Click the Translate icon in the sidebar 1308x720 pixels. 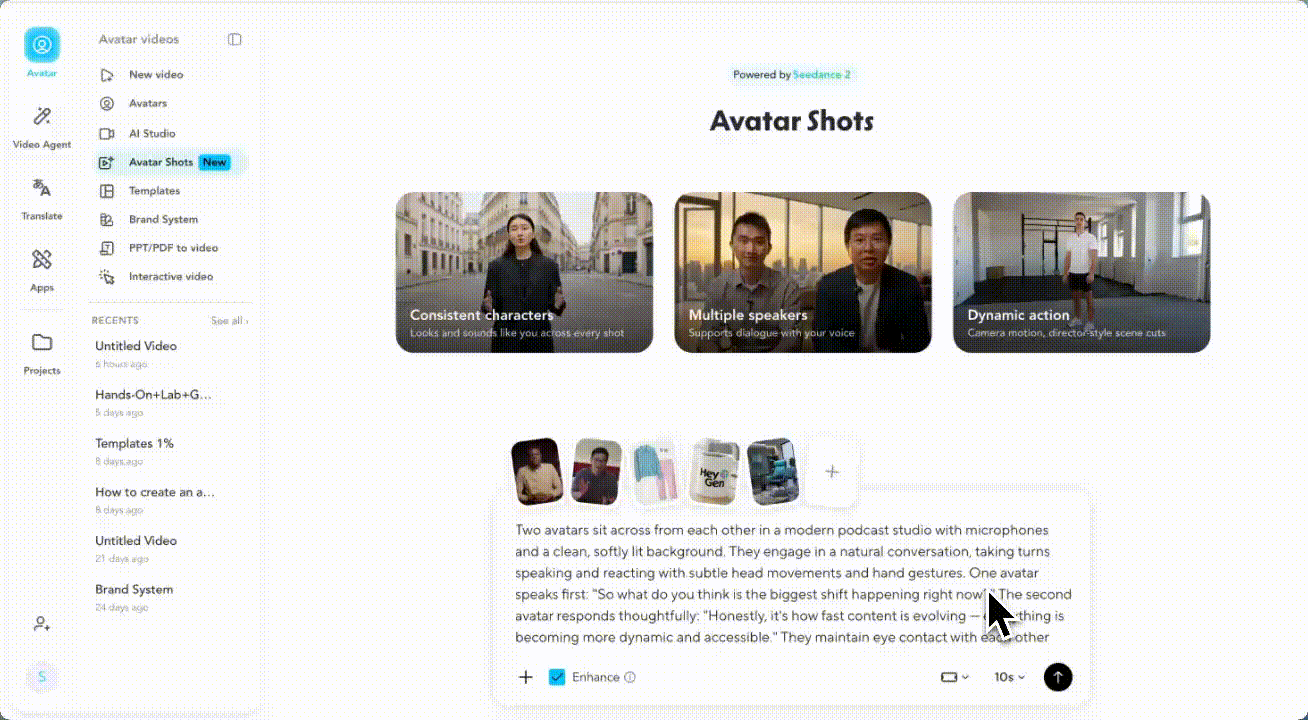pyautogui.click(x=42, y=188)
